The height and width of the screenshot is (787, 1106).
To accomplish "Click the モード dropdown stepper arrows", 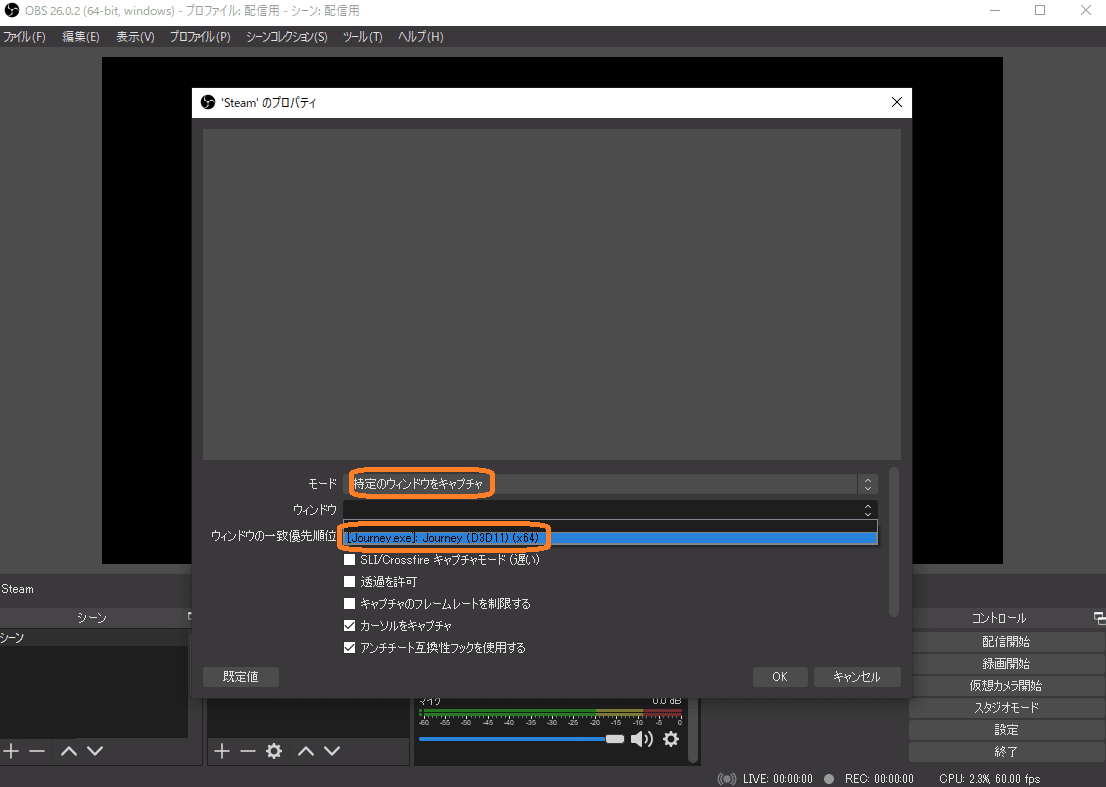I will 868,484.
